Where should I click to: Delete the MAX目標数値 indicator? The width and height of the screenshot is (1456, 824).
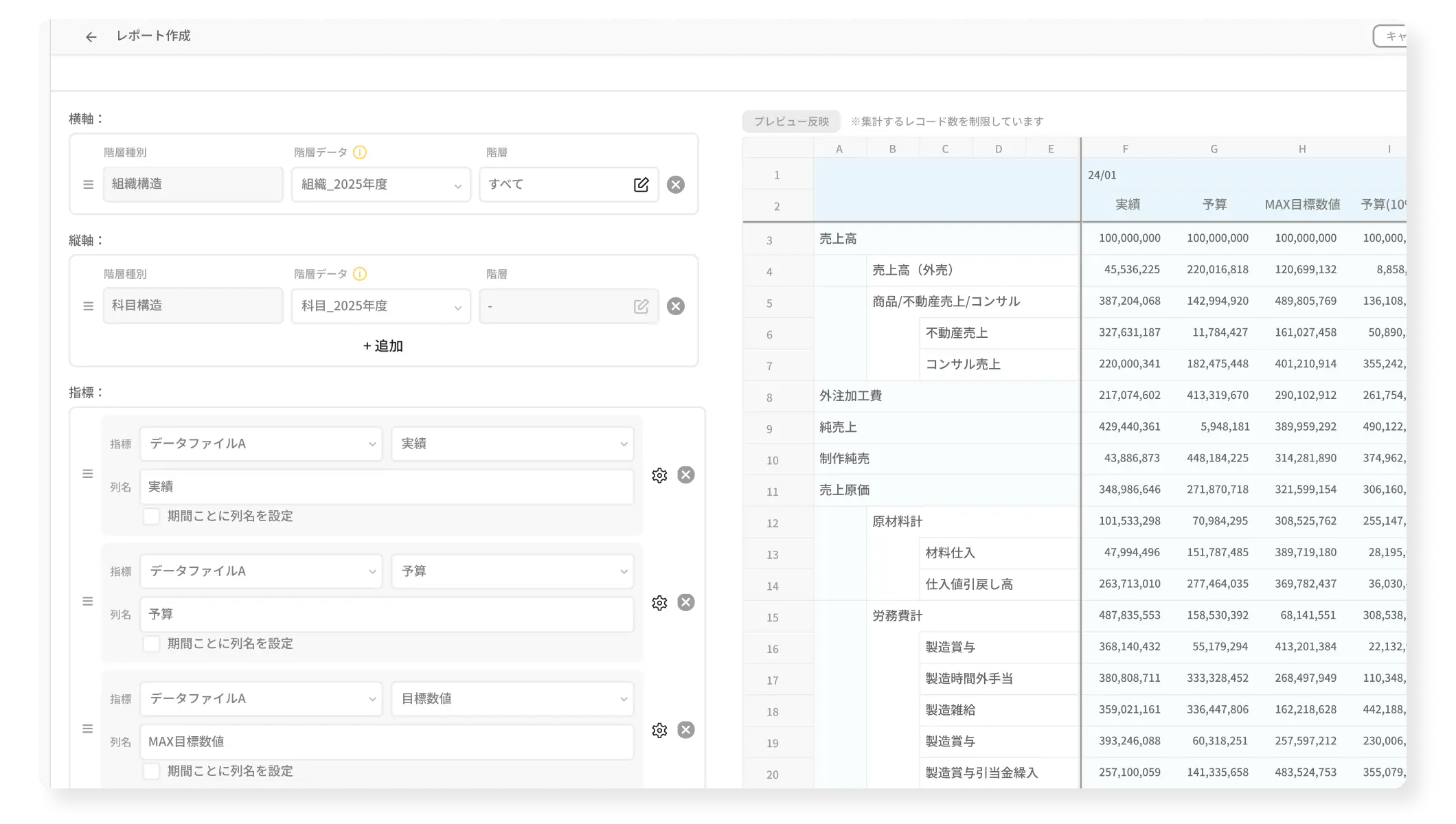(x=685, y=730)
